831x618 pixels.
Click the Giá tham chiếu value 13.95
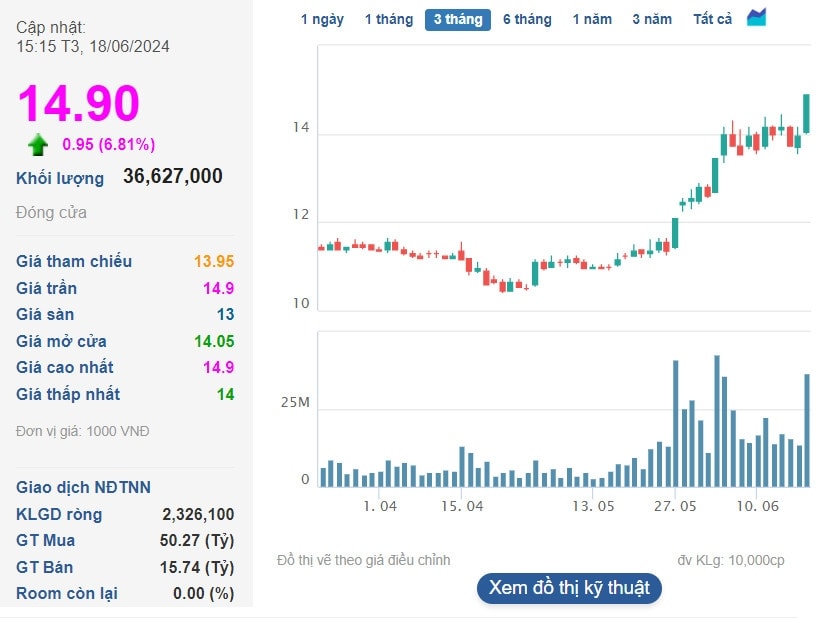(x=214, y=261)
